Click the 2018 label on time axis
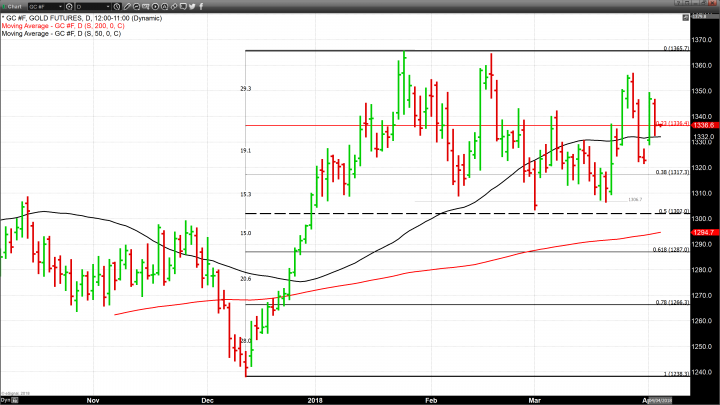Screen dimensions: 720x405 click(x=315, y=400)
